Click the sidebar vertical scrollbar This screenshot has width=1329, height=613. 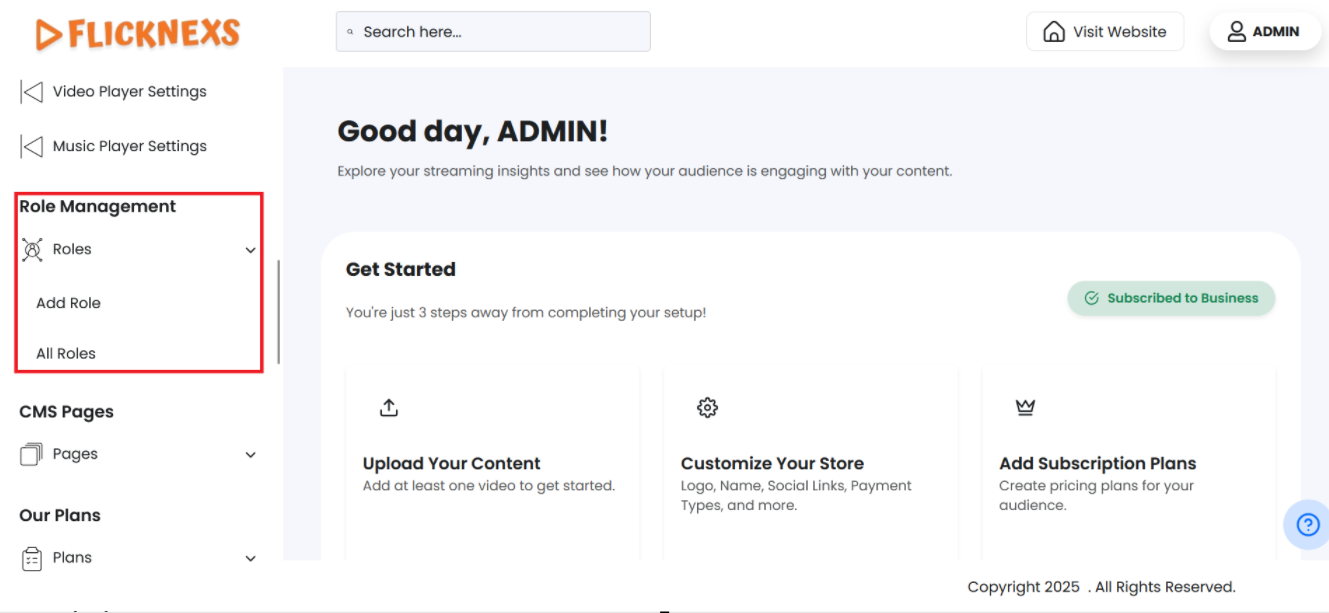[x=278, y=312]
